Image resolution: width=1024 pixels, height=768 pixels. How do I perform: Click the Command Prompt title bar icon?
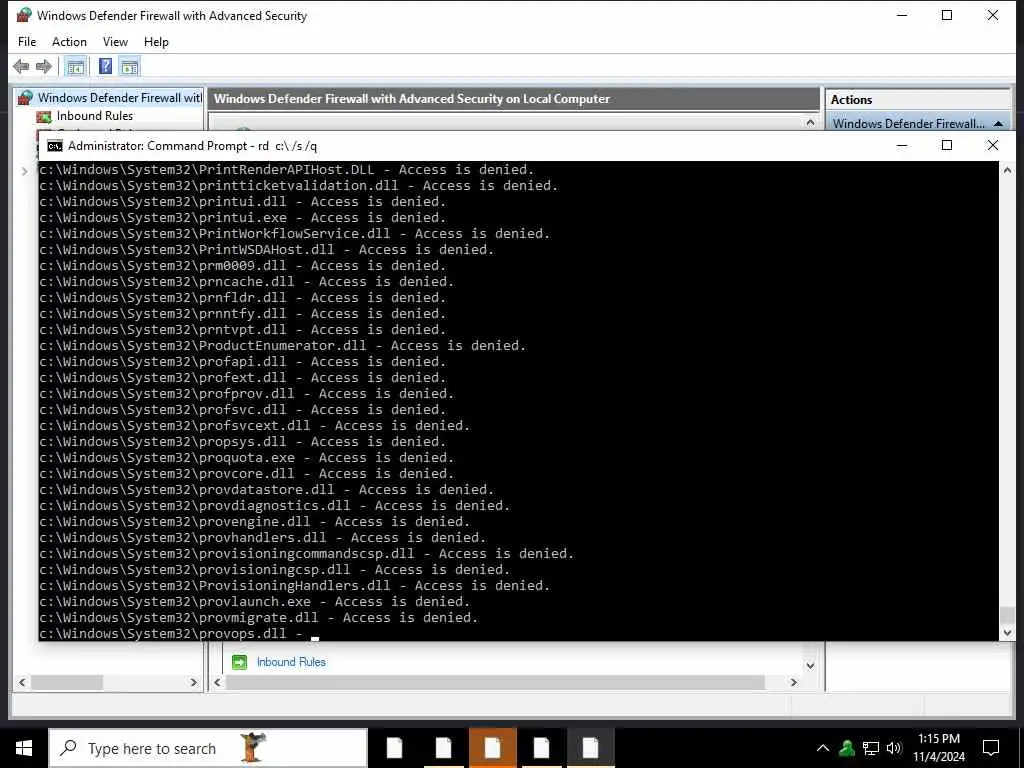(x=55, y=146)
